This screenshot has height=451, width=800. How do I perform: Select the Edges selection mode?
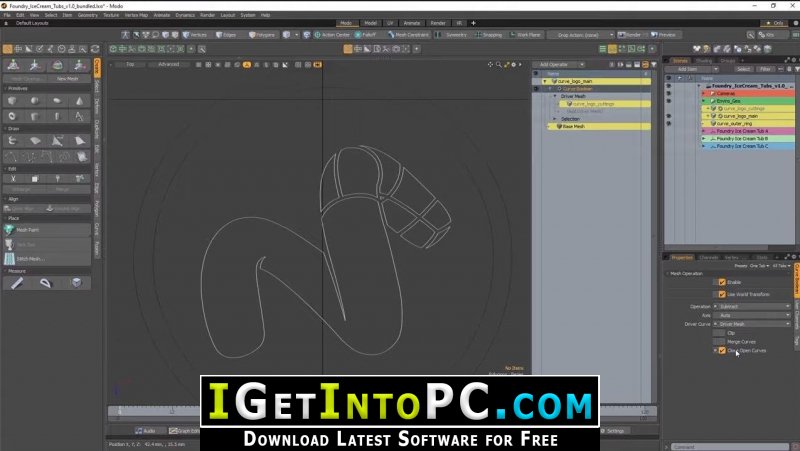[226, 35]
